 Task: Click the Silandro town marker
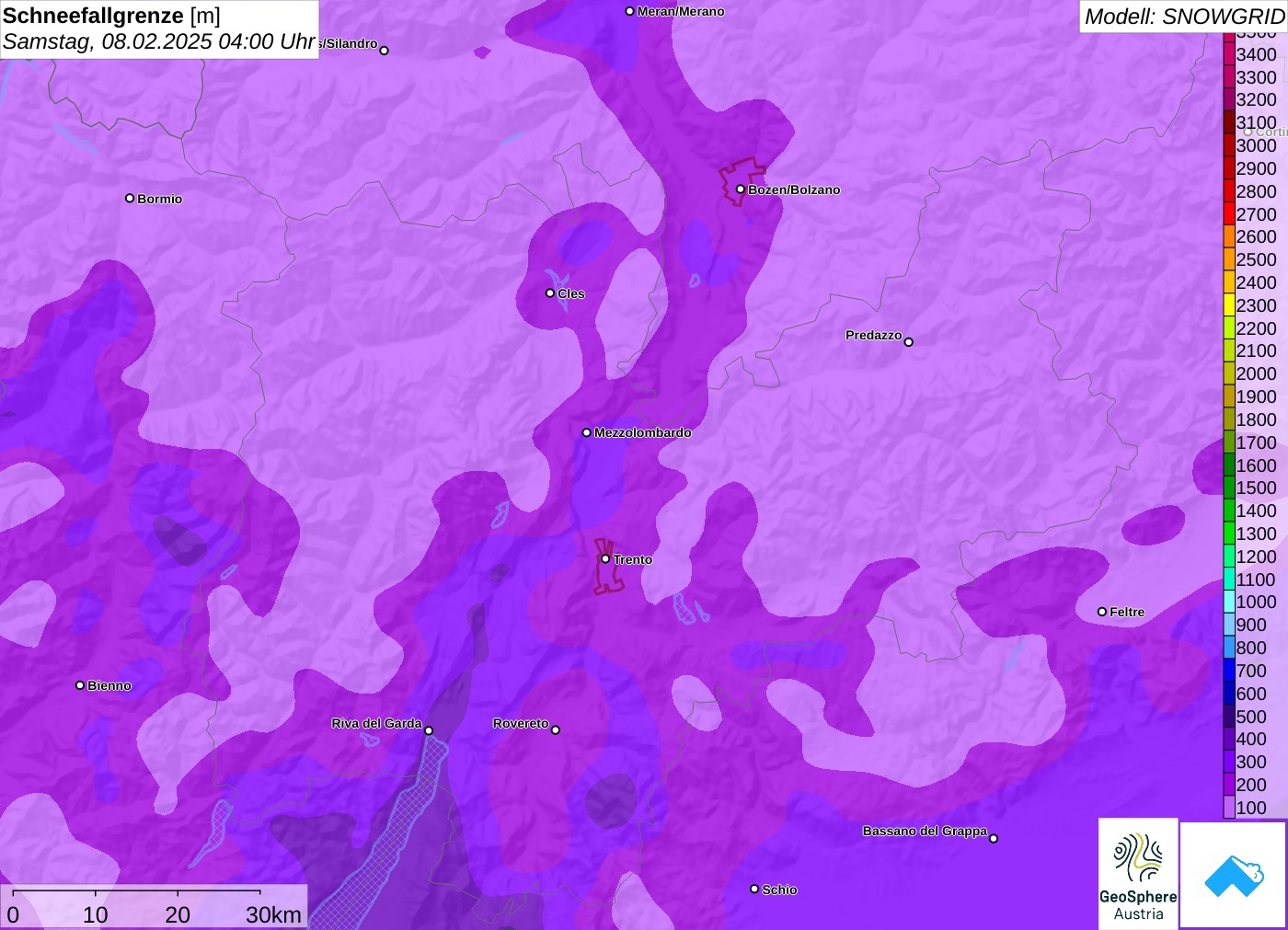coord(385,51)
